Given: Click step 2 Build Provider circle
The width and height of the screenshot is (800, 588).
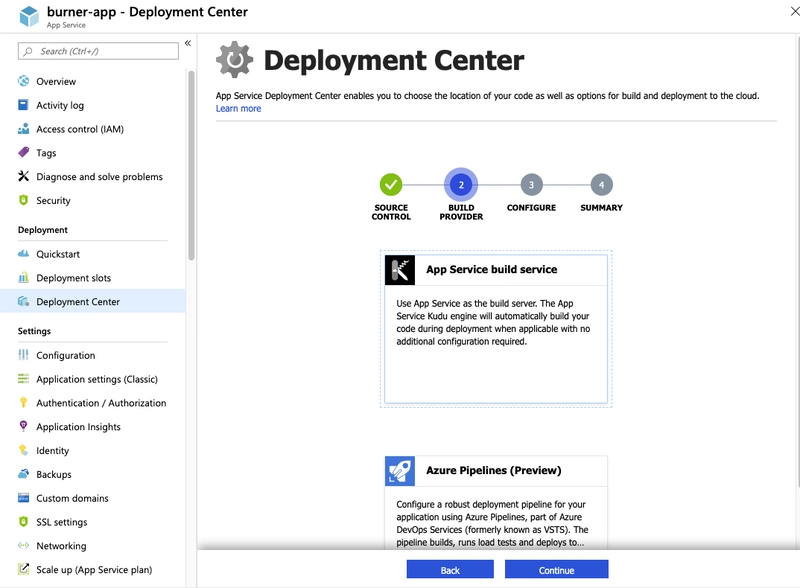Looking at the screenshot, I should (x=461, y=185).
